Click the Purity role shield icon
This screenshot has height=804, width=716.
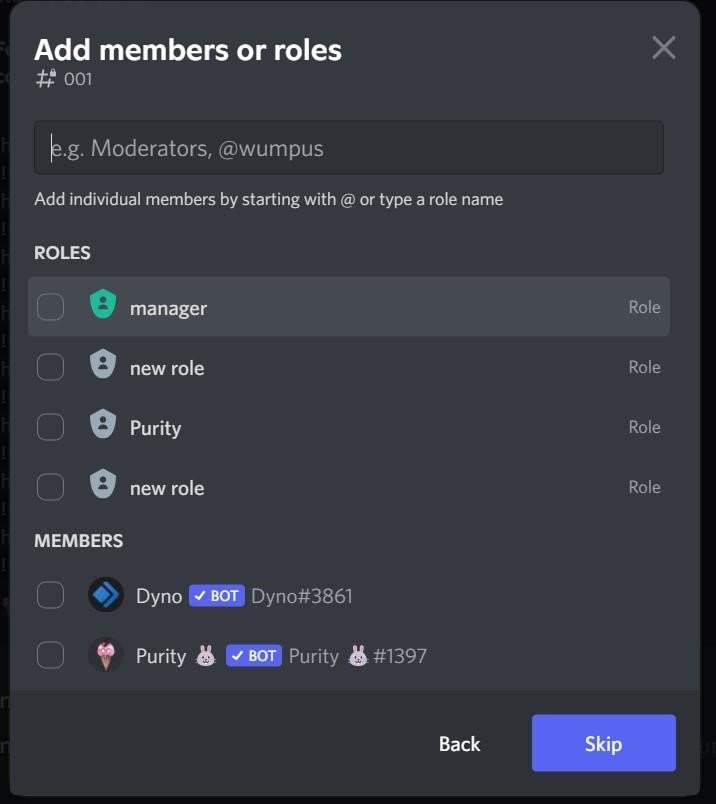pyautogui.click(x=103, y=424)
